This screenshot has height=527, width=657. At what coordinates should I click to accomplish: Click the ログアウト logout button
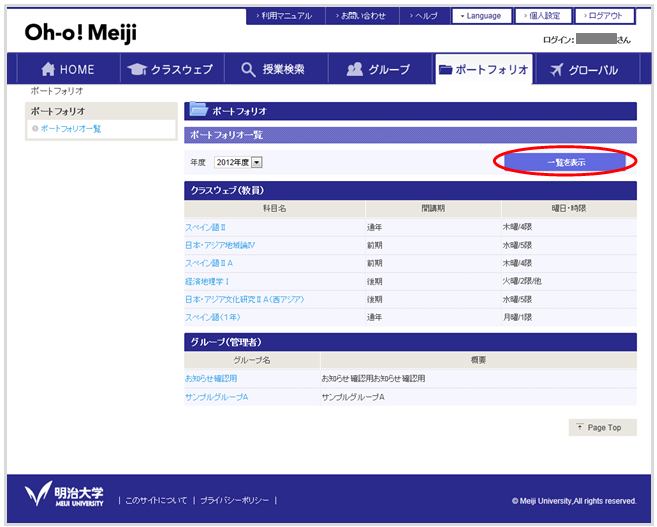tap(605, 16)
